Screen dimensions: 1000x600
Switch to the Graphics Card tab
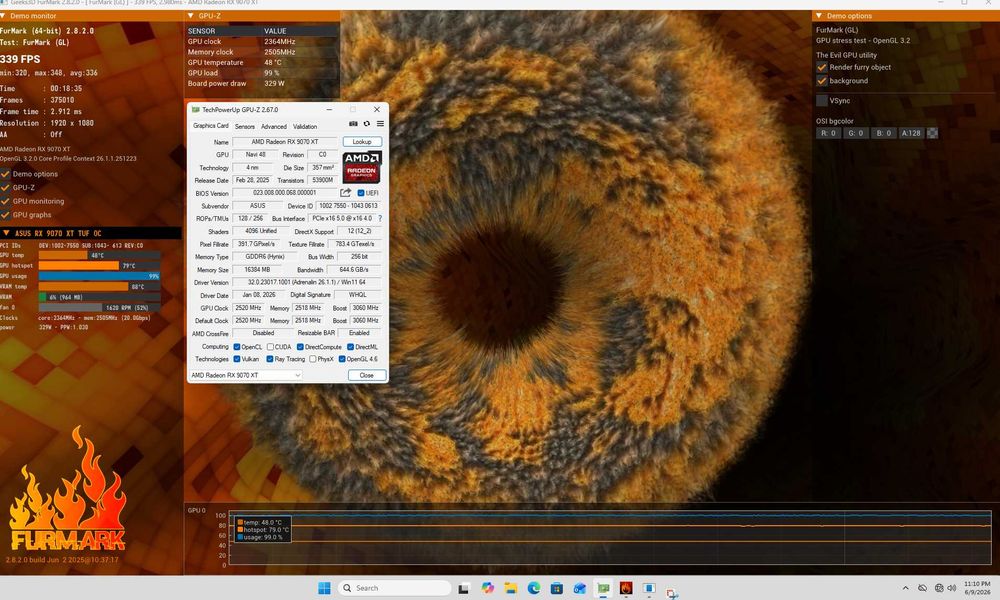pyautogui.click(x=210, y=126)
